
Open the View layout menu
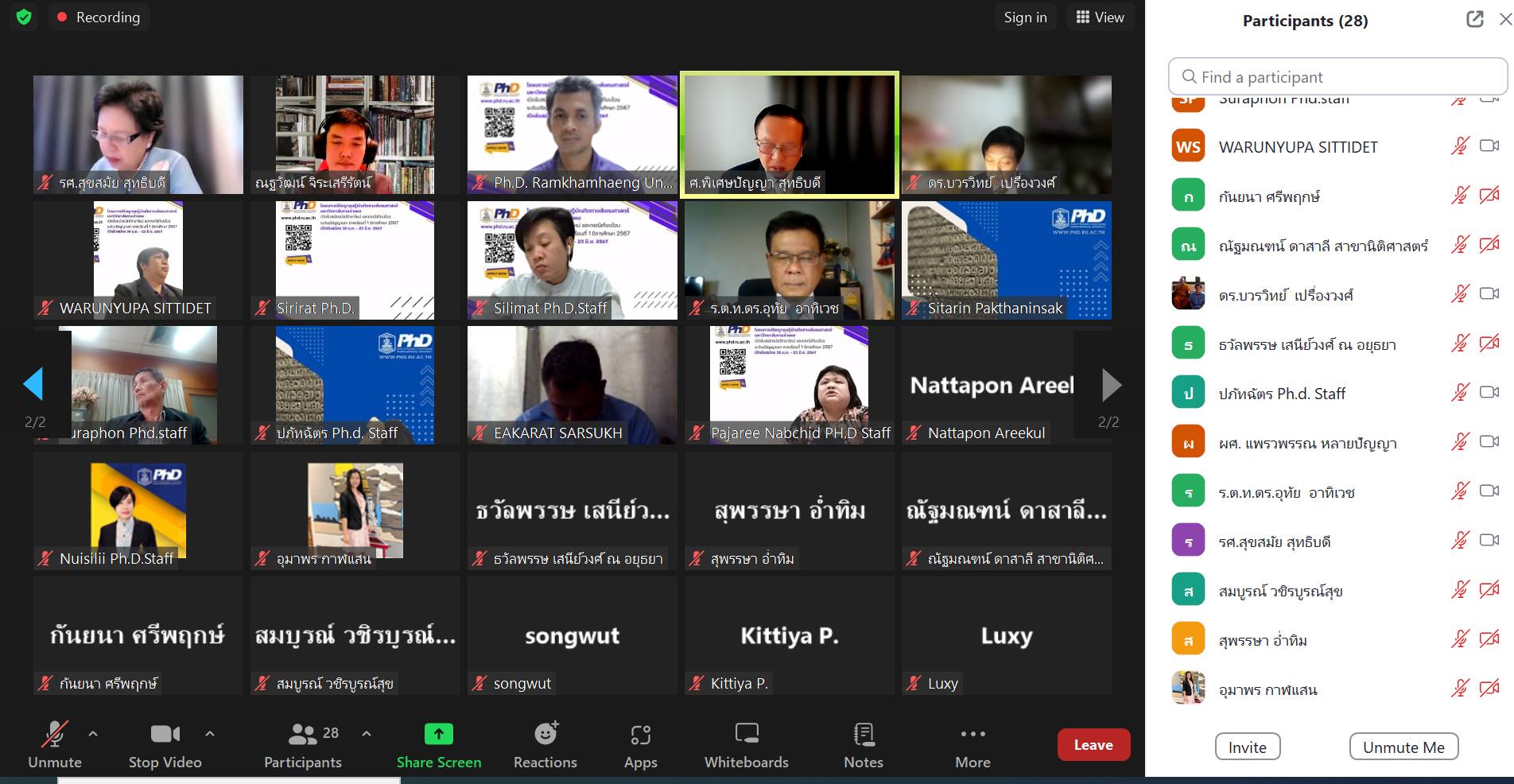click(1100, 17)
